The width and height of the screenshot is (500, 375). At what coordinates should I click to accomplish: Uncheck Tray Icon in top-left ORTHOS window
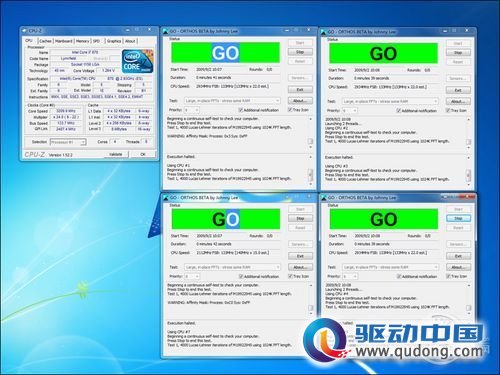click(x=298, y=110)
